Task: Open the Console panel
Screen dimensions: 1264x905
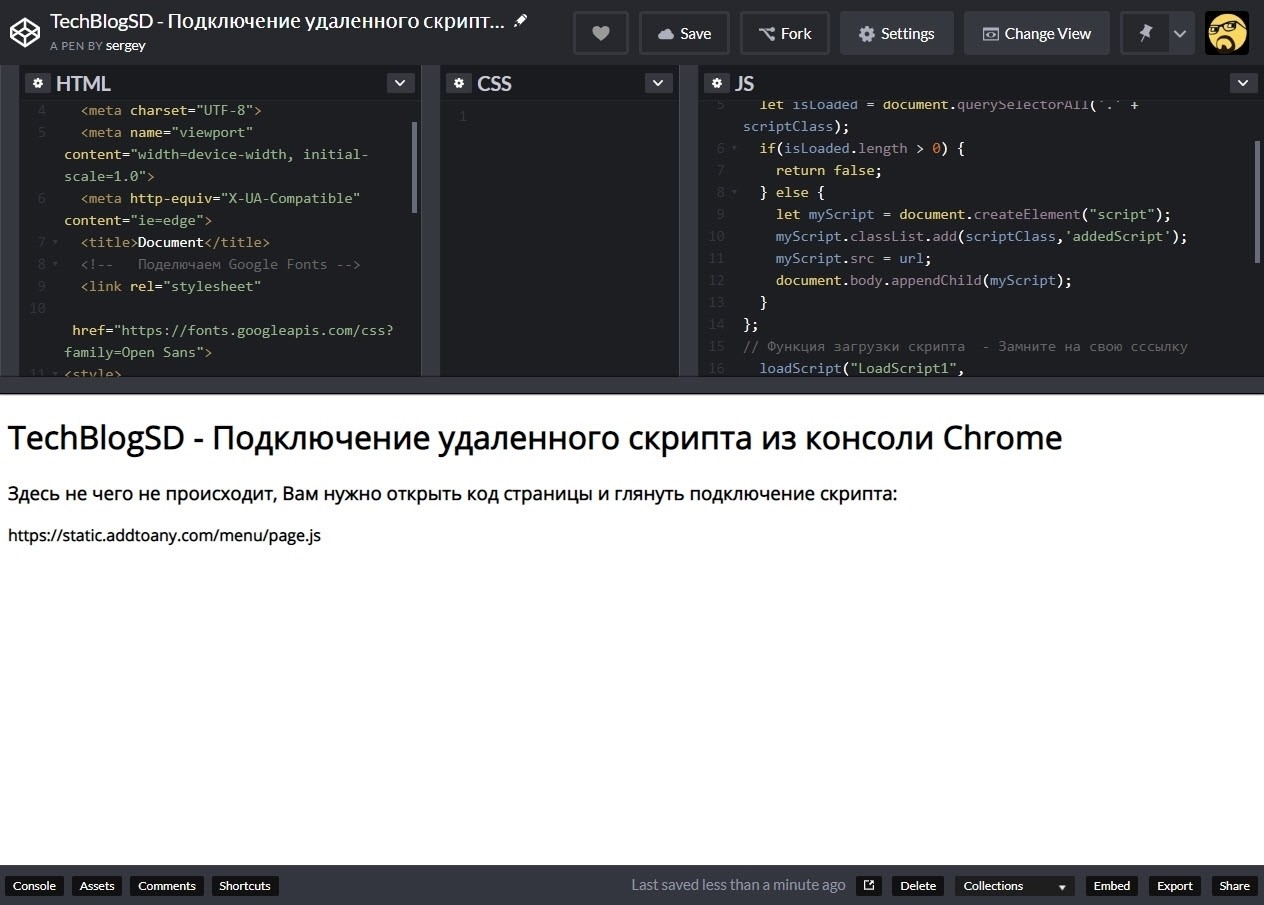Action: point(34,886)
